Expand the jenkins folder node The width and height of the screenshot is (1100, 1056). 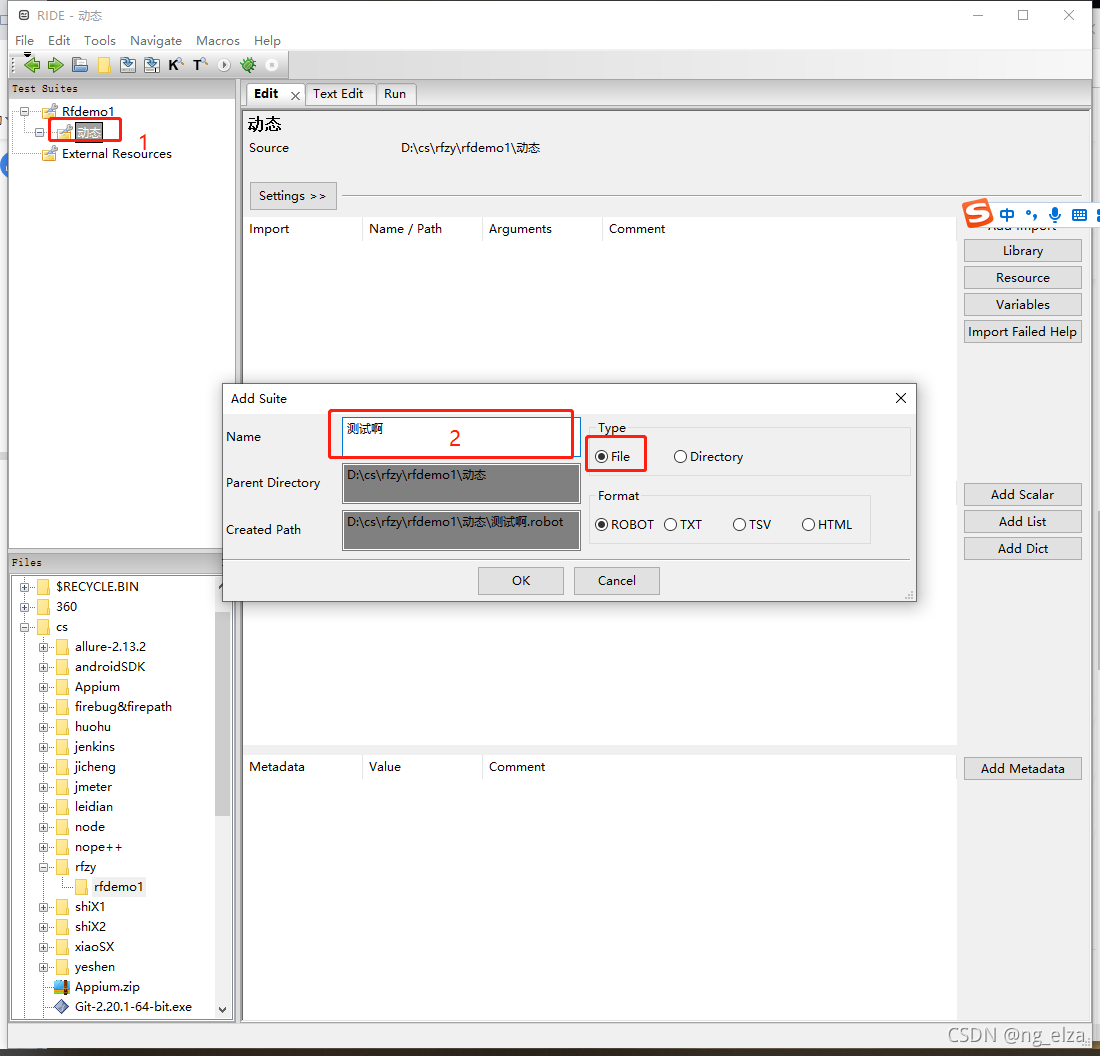click(43, 747)
